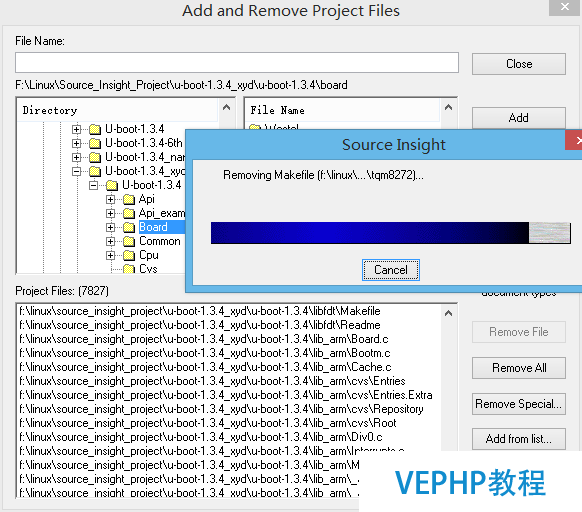Click Add from list button

coord(519,439)
